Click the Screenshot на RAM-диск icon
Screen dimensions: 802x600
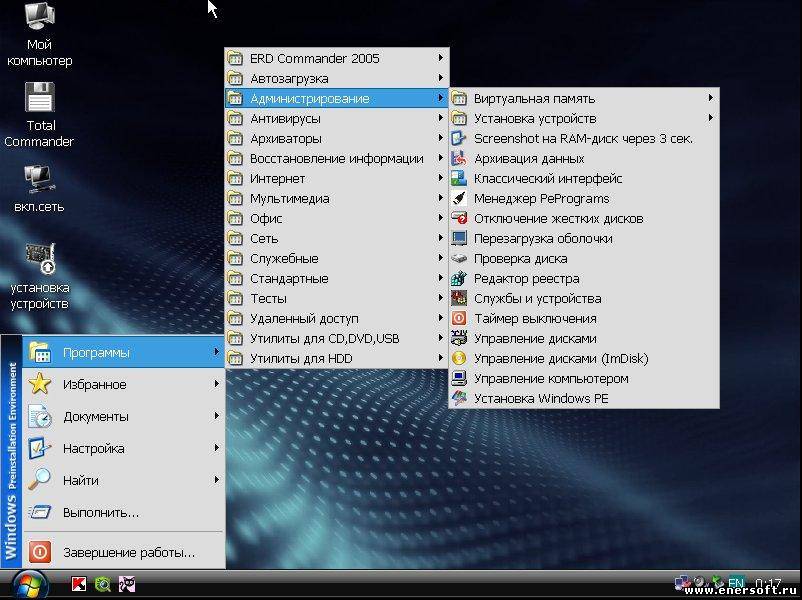coord(459,139)
